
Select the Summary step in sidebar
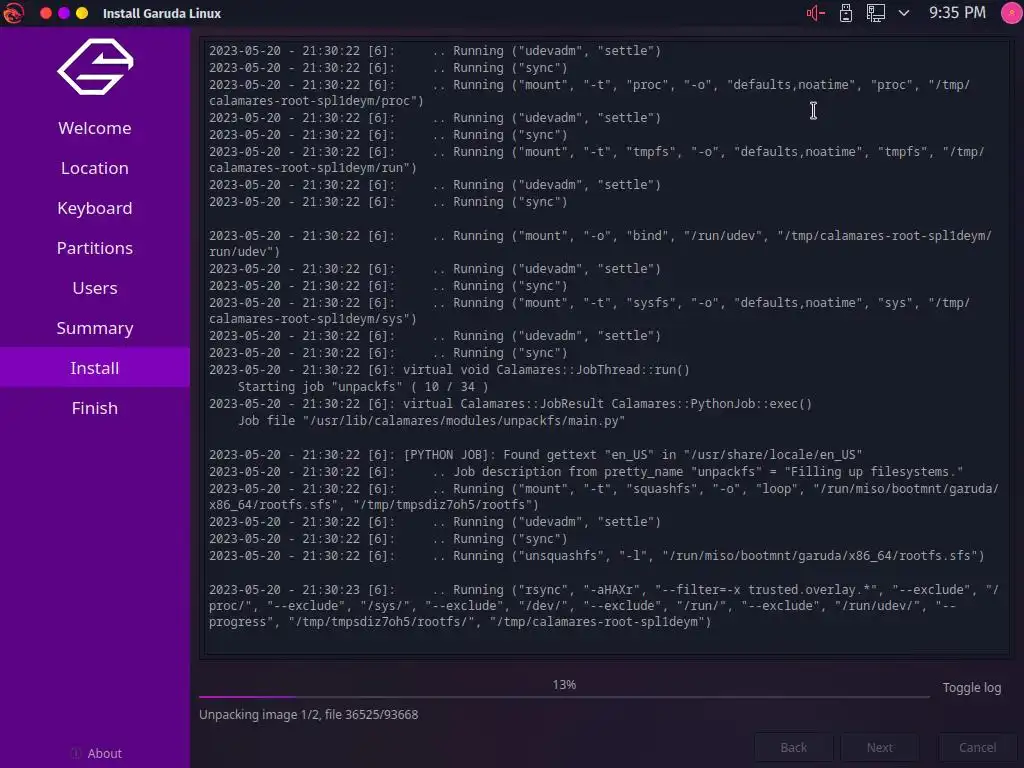pyautogui.click(x=95, y=328)
